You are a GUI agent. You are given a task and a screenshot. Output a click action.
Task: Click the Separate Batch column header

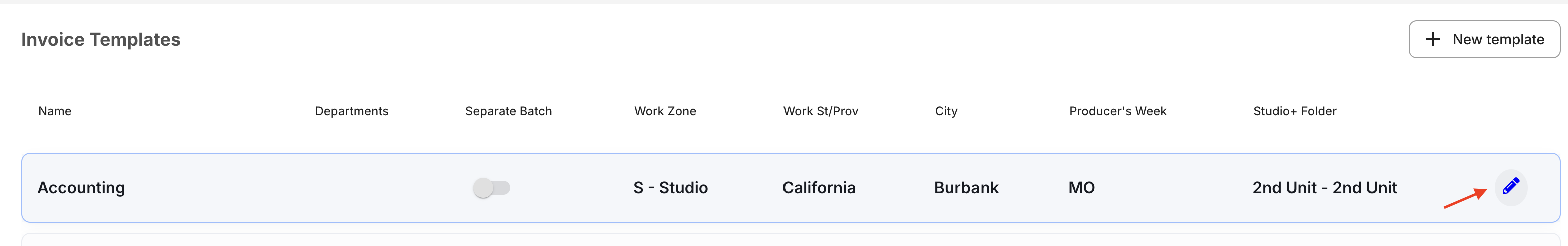(x=508, y=111)
